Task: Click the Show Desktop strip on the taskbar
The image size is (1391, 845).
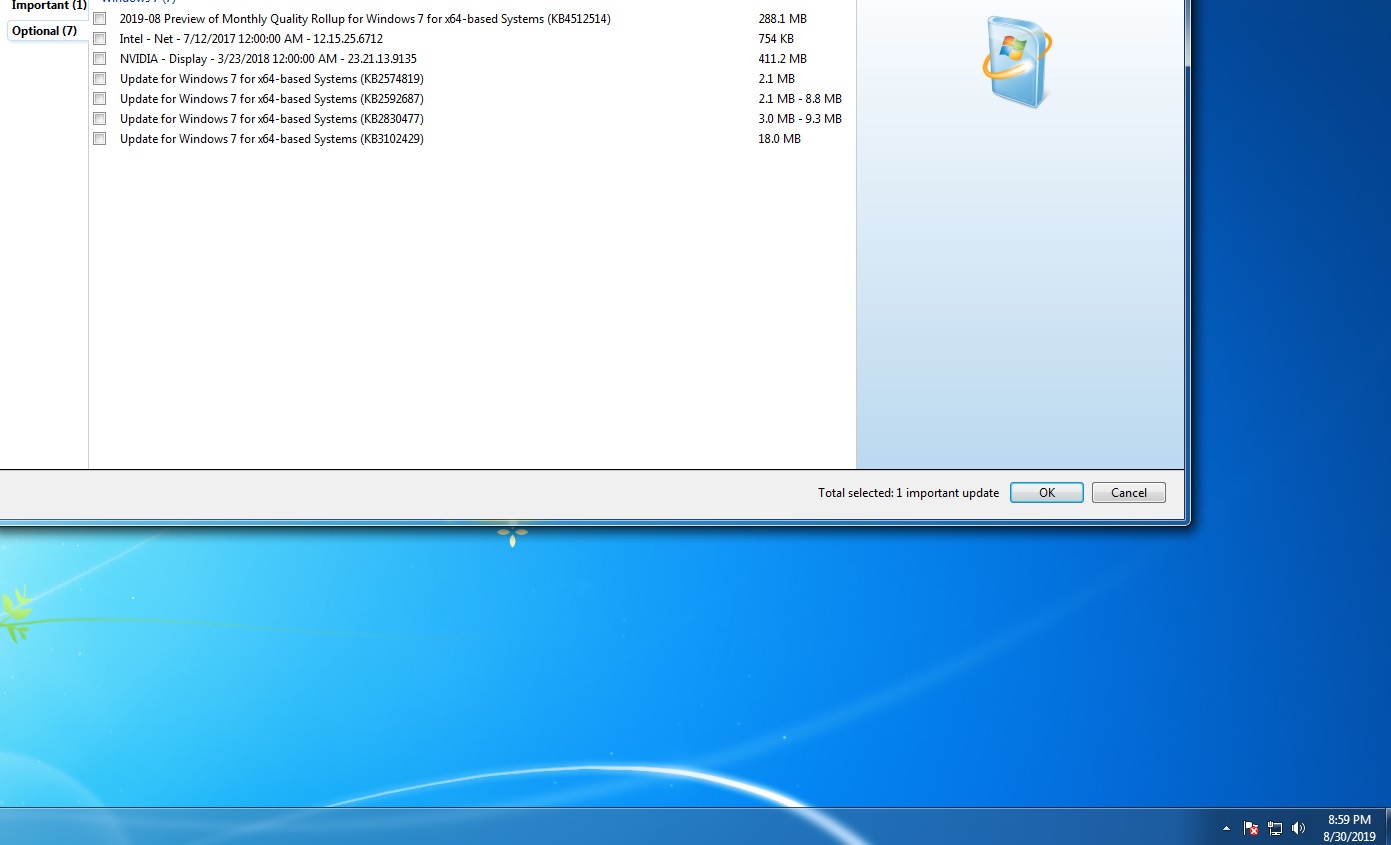Action: (x=1385, y=828)
